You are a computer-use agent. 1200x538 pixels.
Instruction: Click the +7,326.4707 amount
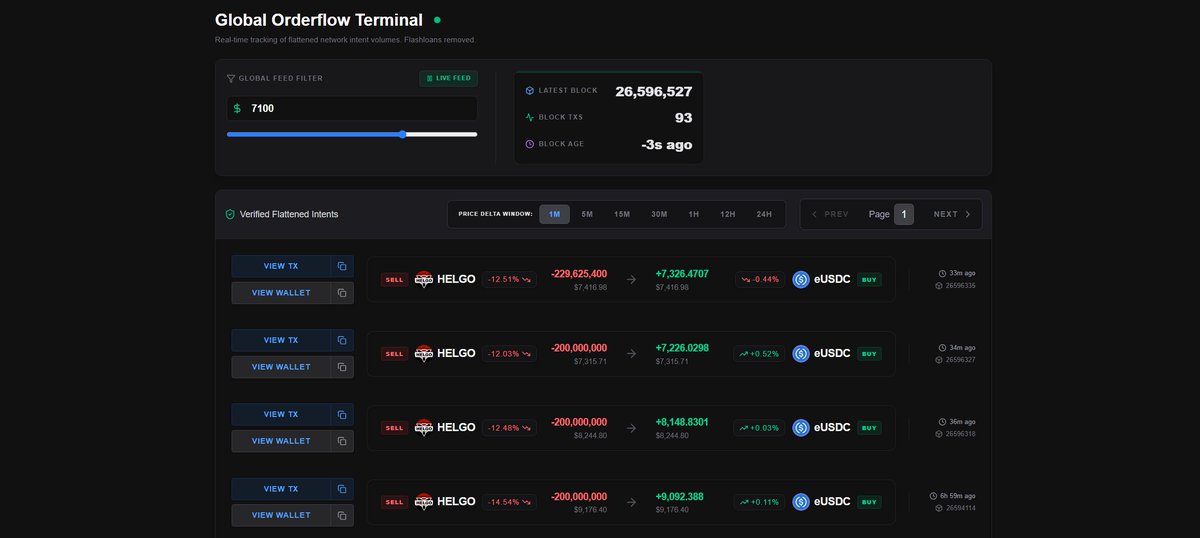pyautogui.click(x=682, y=273)
